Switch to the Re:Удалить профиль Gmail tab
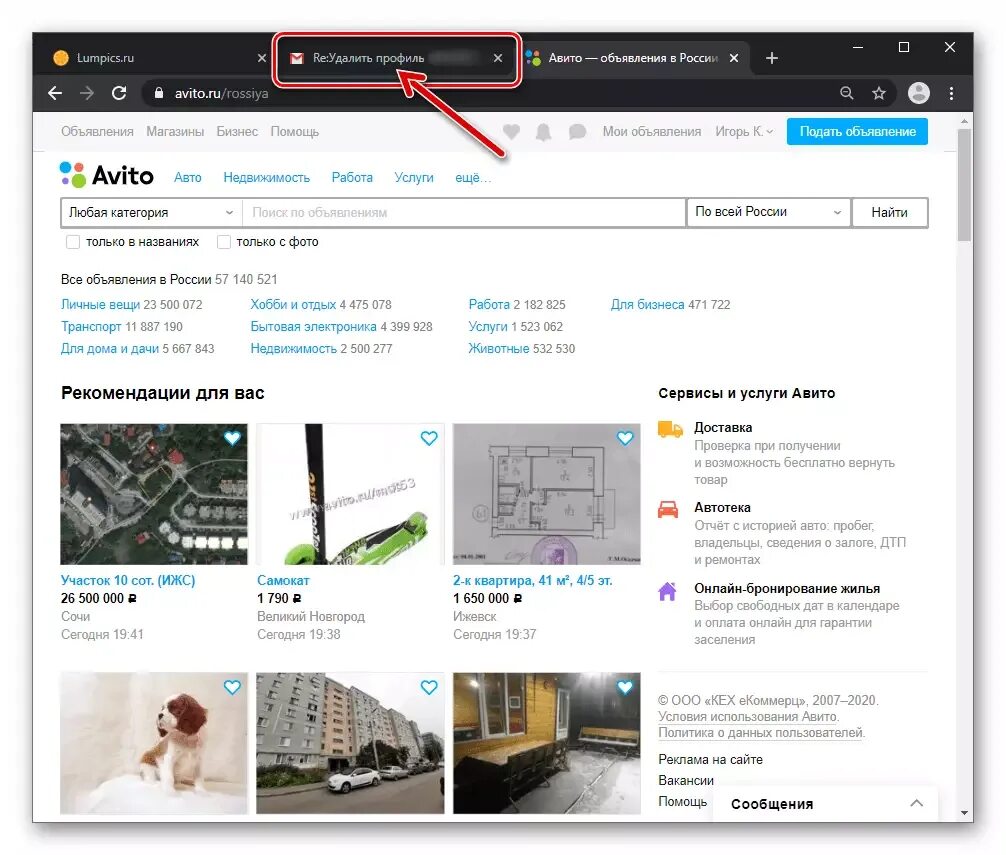 [396, 58]
